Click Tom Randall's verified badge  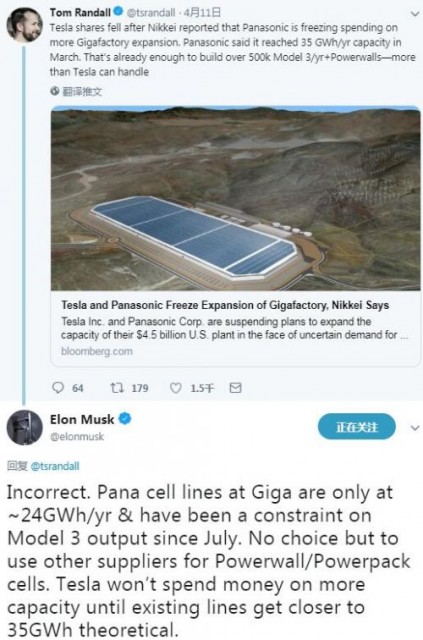tap(118, 12)
